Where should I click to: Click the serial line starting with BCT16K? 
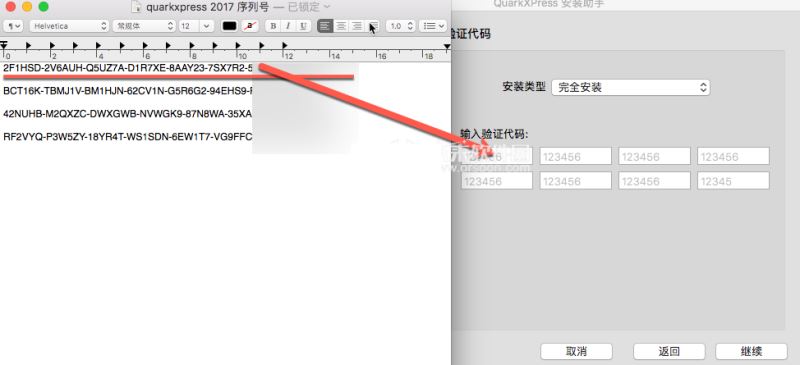[x=128, y=91]
